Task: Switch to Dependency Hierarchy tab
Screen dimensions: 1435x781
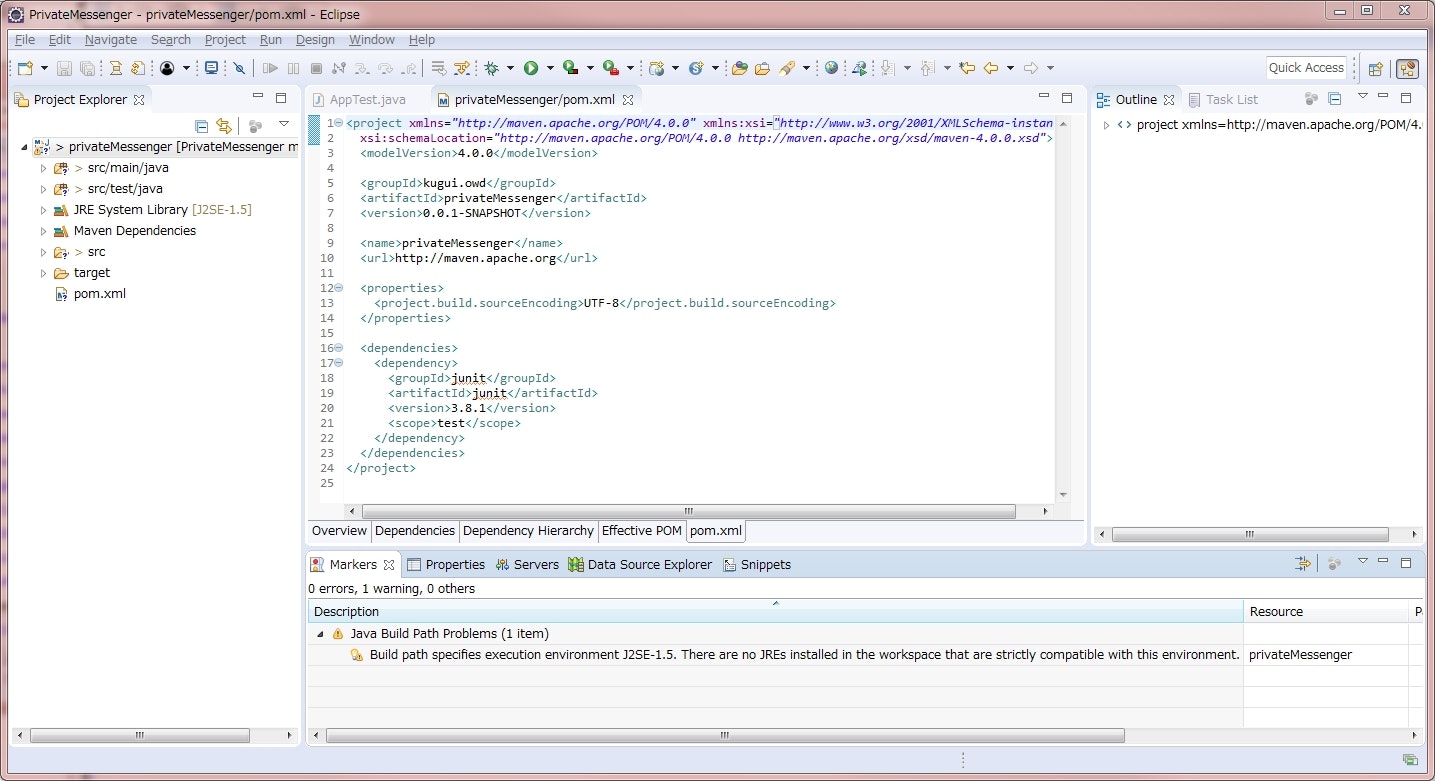Action: pyautogui.click(x=529, y=531)
